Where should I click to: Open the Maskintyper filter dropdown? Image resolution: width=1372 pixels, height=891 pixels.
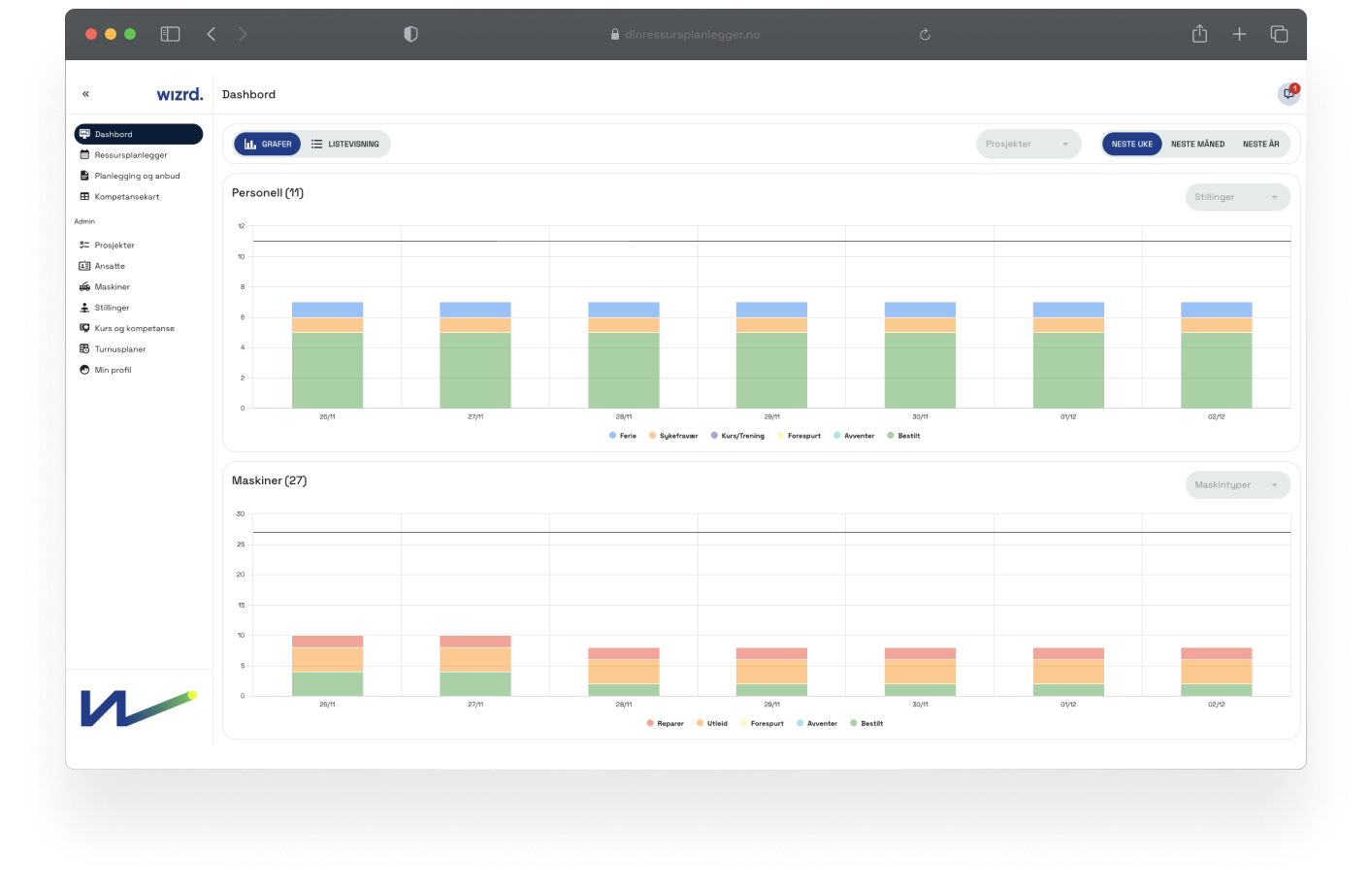coord(1237,484)
